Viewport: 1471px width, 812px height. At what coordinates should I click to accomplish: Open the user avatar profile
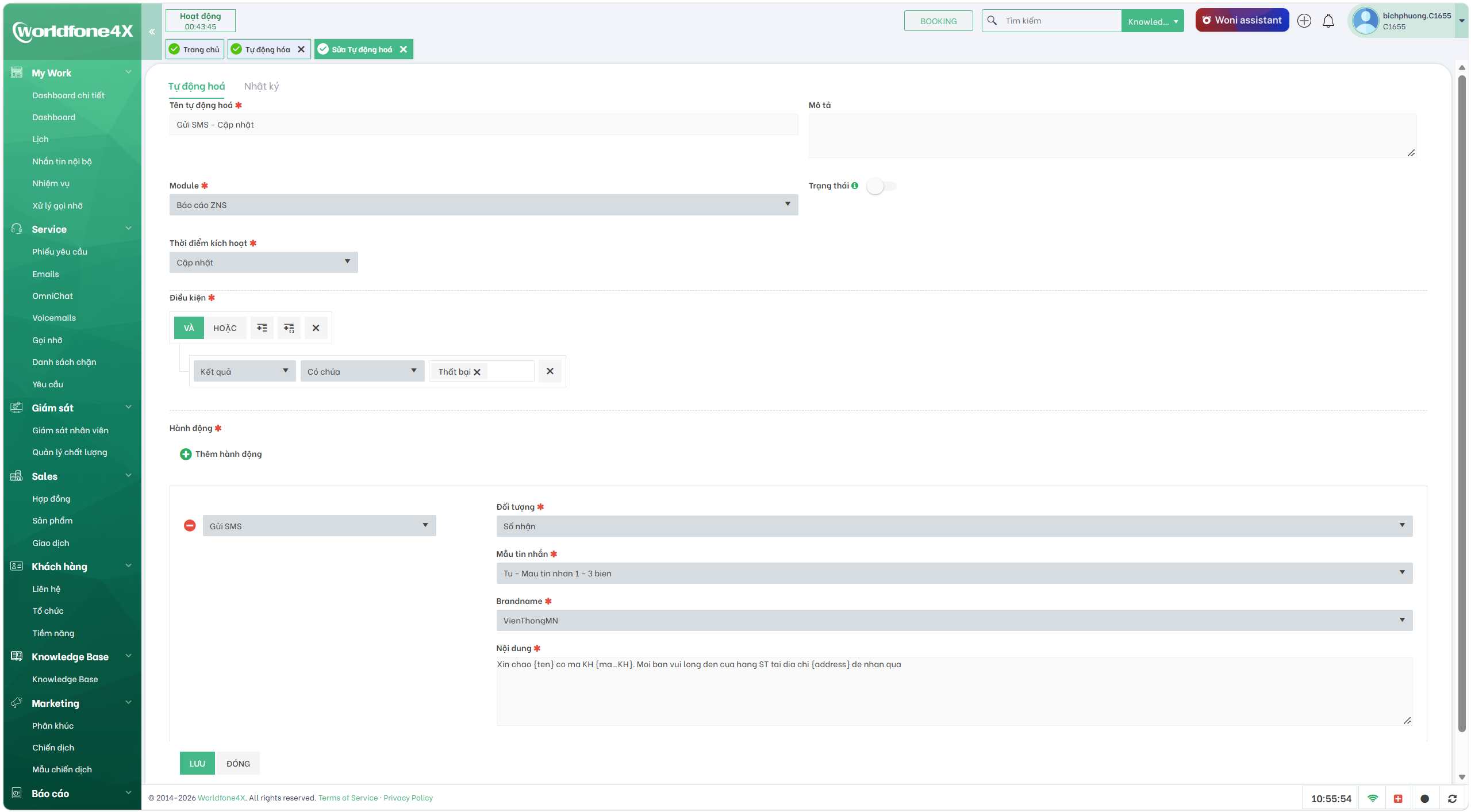[x=1365, y=21]
